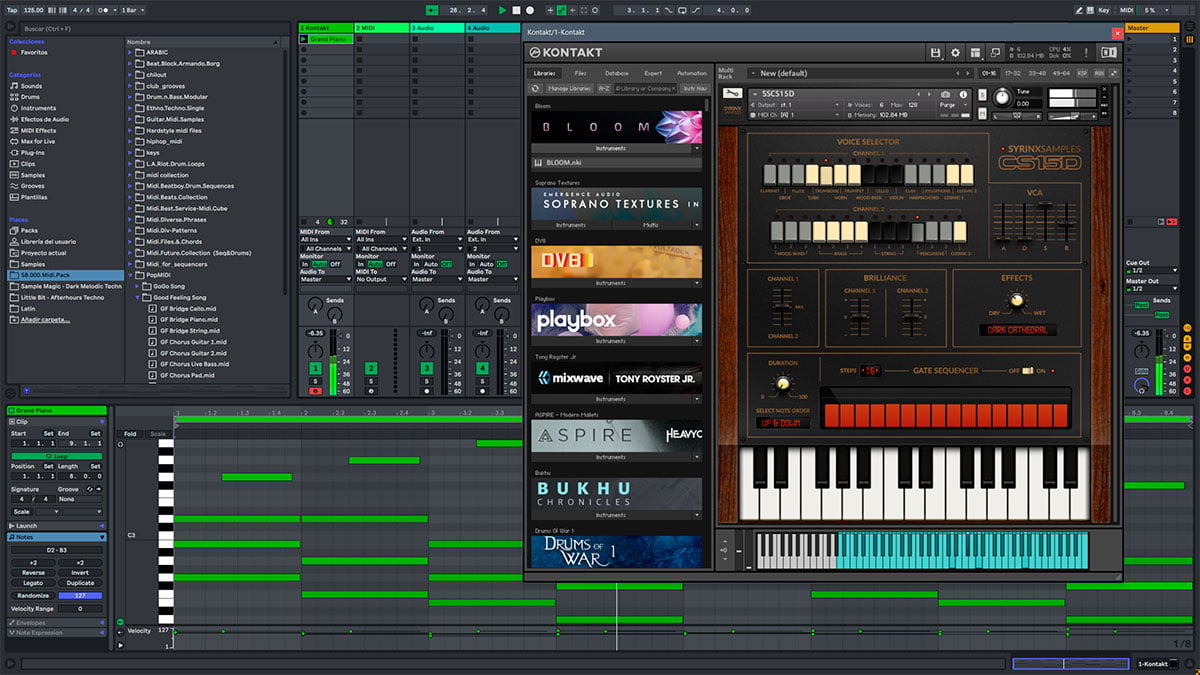
Task: Set track 2 monitor to Off
Action: 391,264
